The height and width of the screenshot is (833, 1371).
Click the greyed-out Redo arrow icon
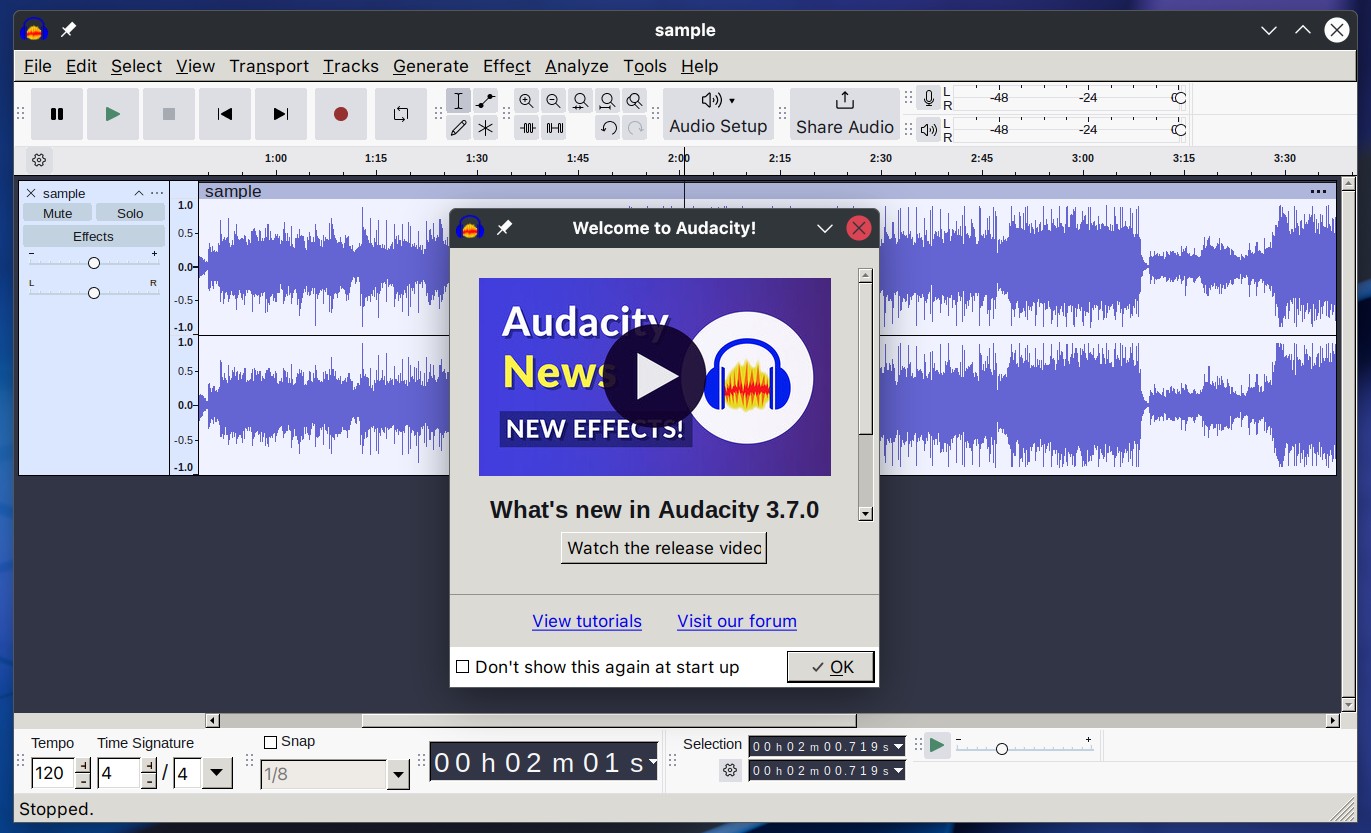(634, 127)
